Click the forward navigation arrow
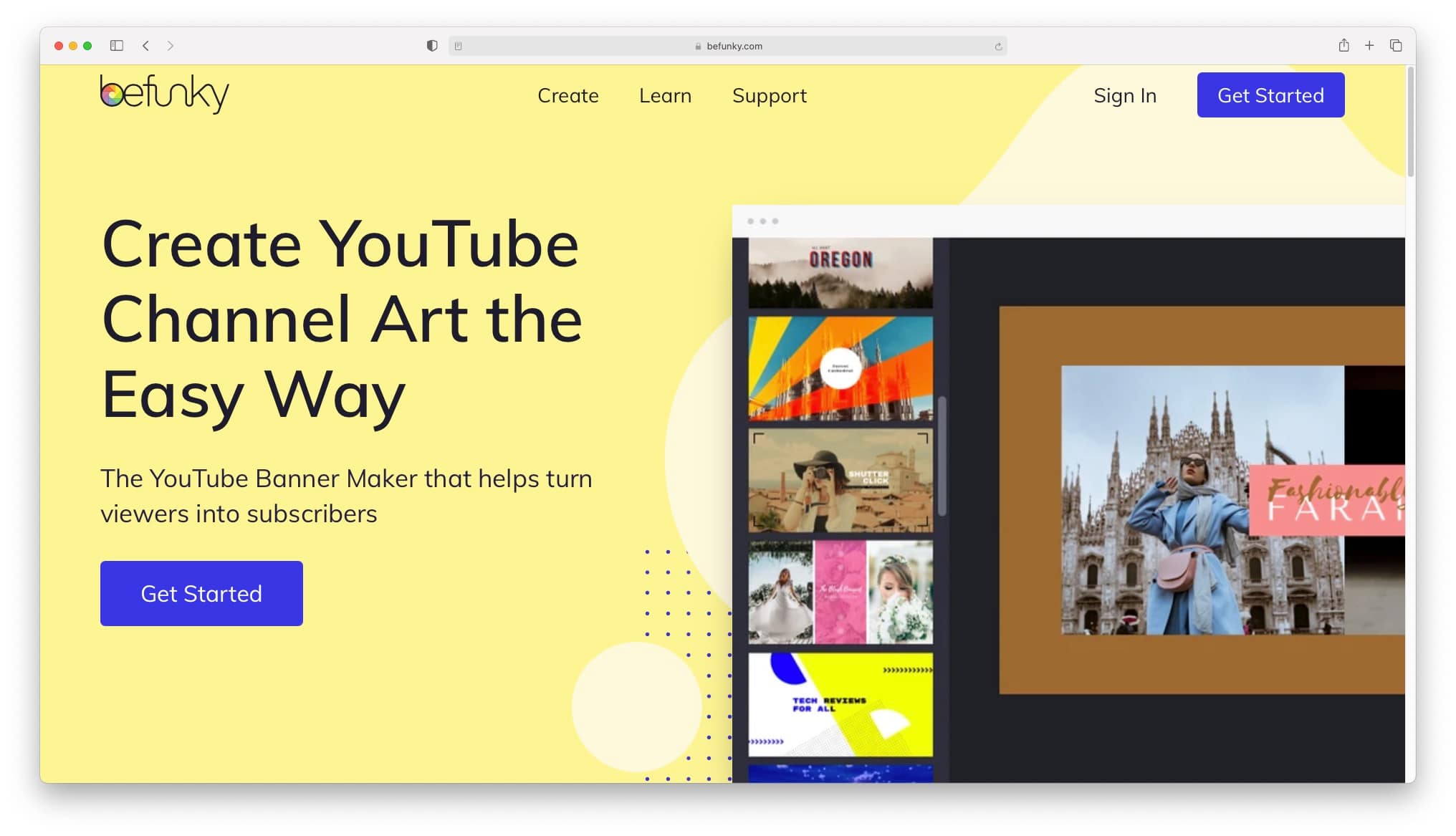Image resolution: width=1456 pixels, height=836 pixels. tap(171, 46)
